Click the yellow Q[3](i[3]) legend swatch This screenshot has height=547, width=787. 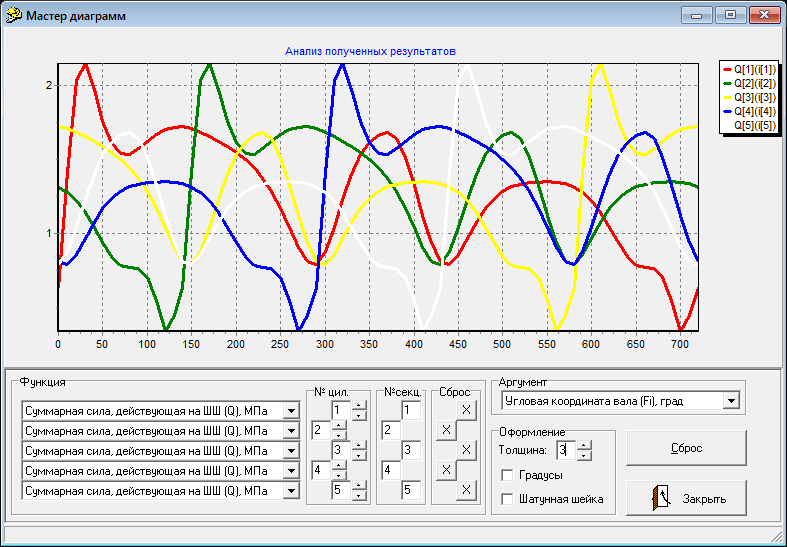click(x=727, y=97)
